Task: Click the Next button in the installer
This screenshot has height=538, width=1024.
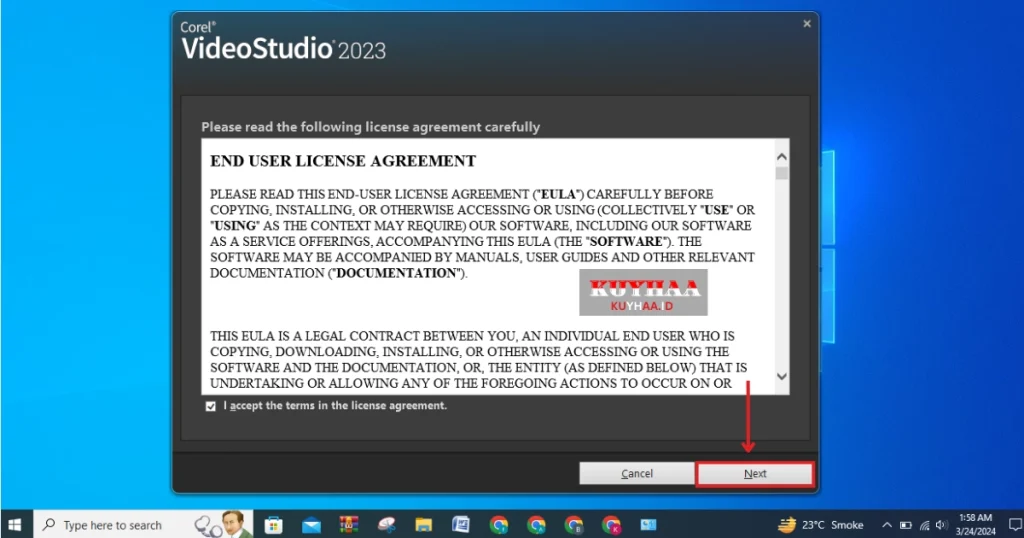Action: click(755, 474)
